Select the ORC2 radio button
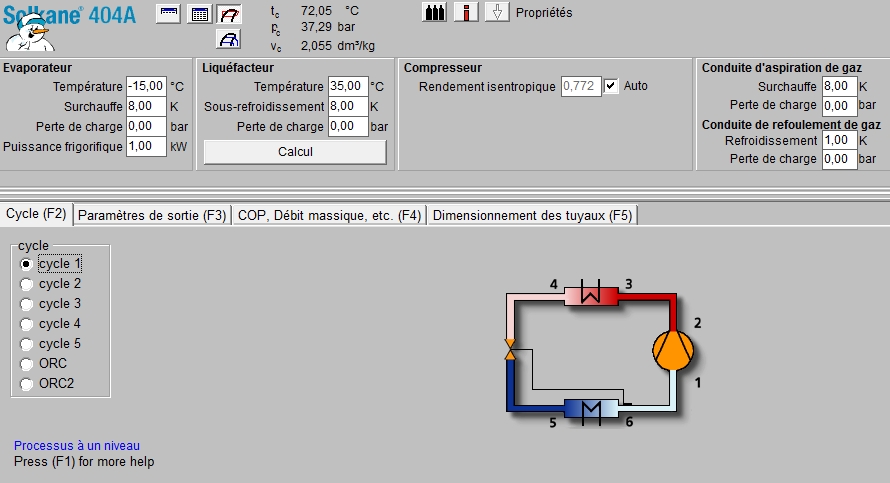The height and width of the screenshot is (483, 890). [26, 384]
